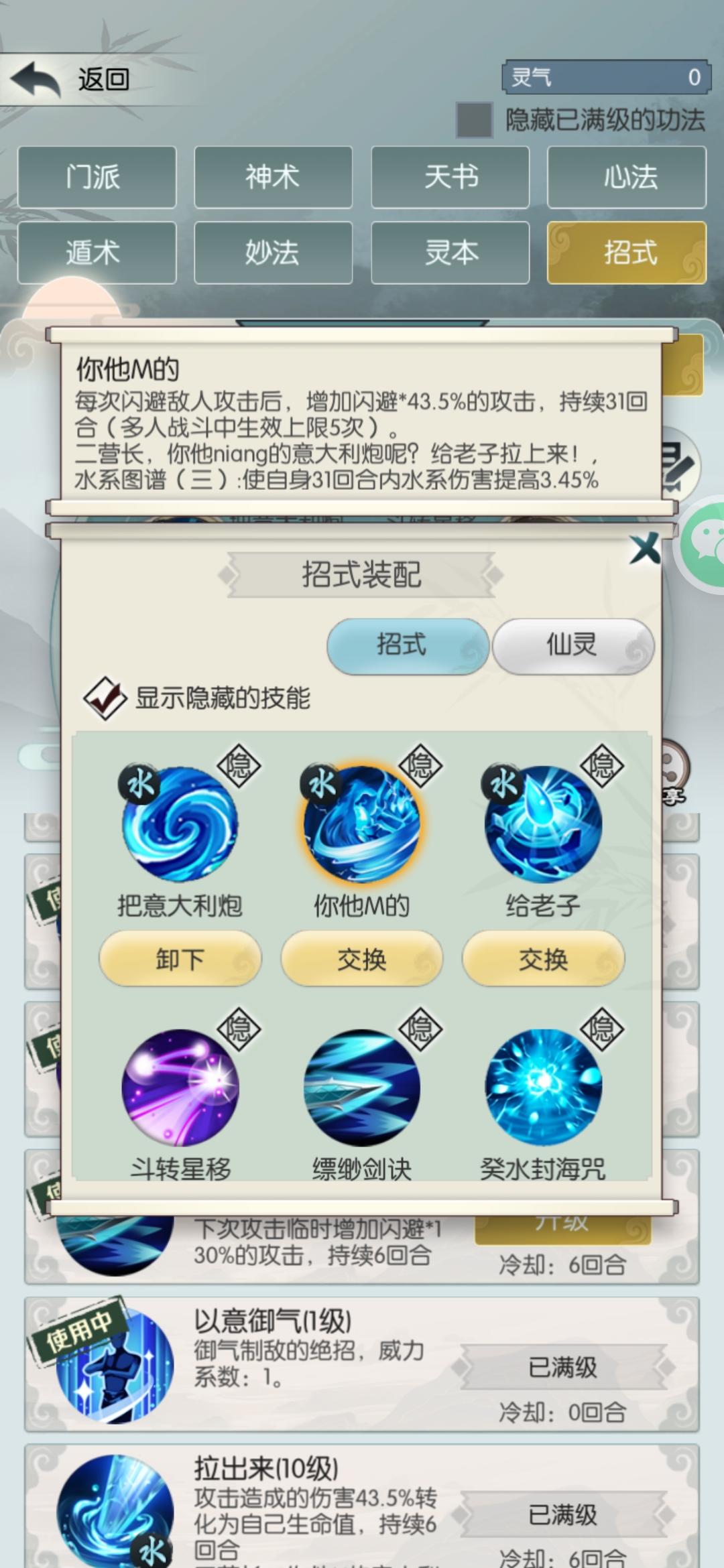This screenshot has width=724, height=1568.
Task: Click 交换 button under 你他M的
Action: (361, 959)
